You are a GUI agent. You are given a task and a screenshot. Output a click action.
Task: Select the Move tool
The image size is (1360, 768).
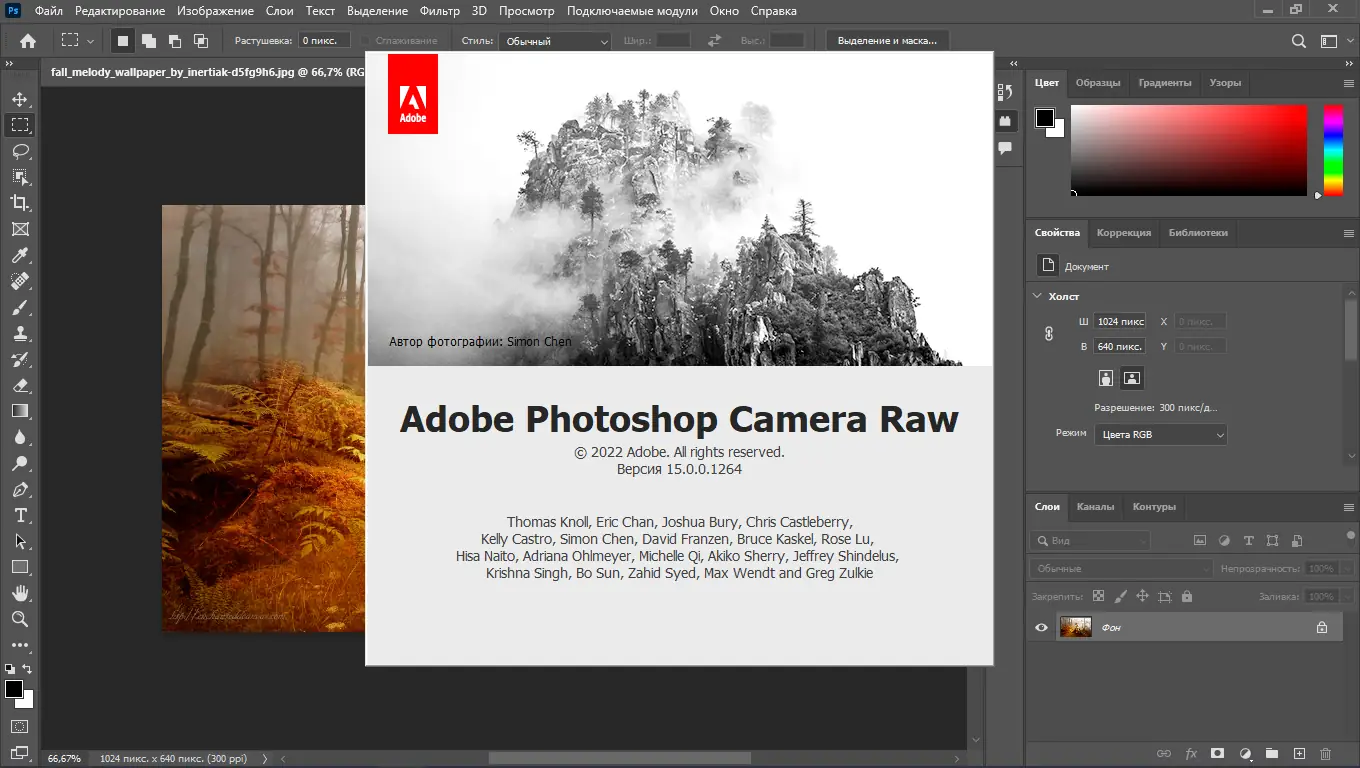(19, 99)
